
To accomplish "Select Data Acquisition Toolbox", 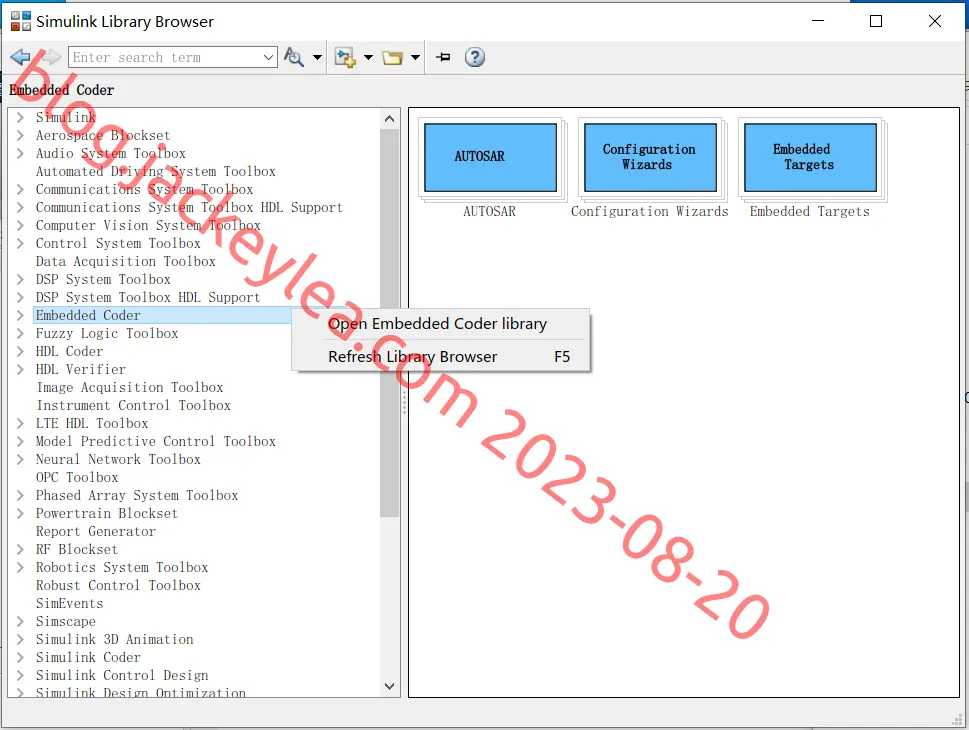I will pos(125,261).
